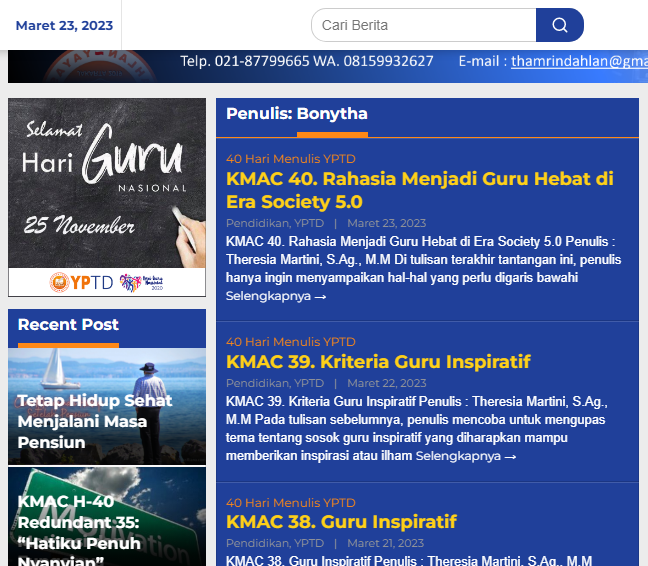The width and height of the screenshot is (648, 566).
Task: Click the Pendidikan, YPTD tag under KMAC 39
Action: point(274,383)
